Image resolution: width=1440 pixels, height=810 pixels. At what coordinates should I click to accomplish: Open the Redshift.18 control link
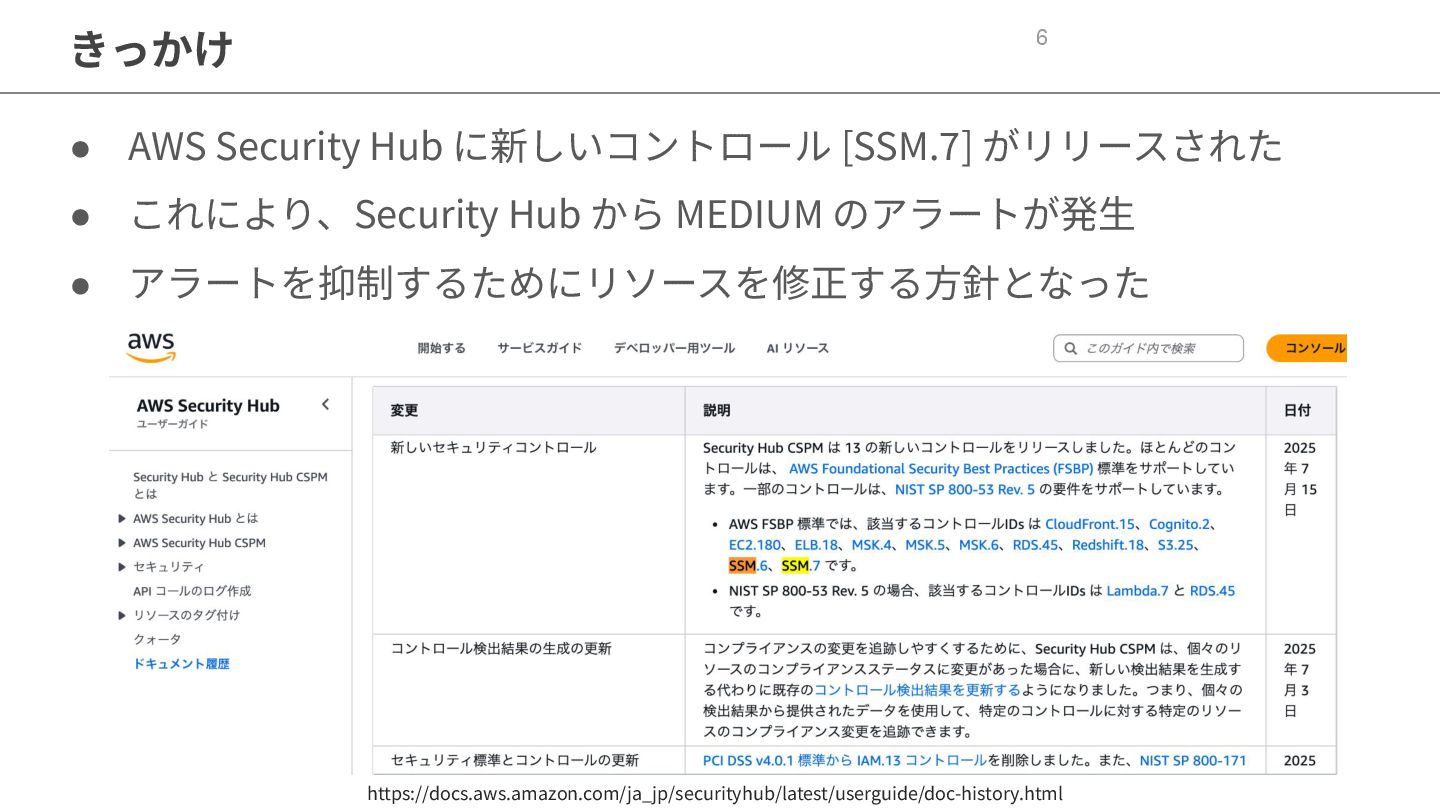tap(1108, 545)
